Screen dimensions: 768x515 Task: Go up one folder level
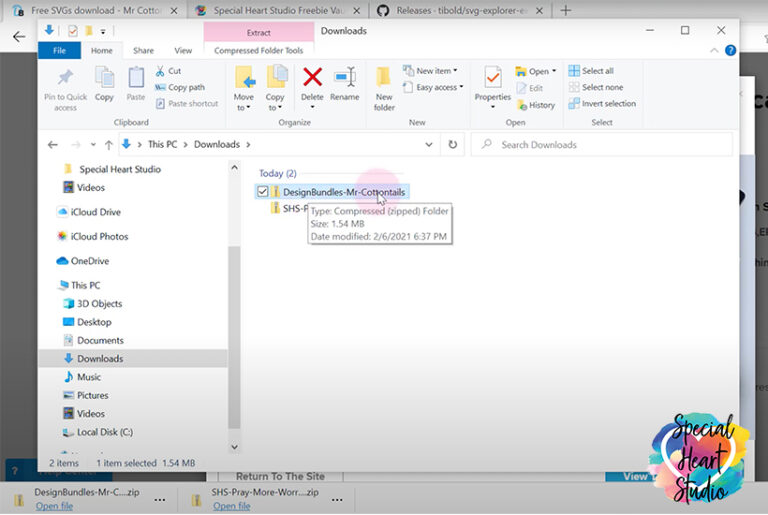point(109,145)
